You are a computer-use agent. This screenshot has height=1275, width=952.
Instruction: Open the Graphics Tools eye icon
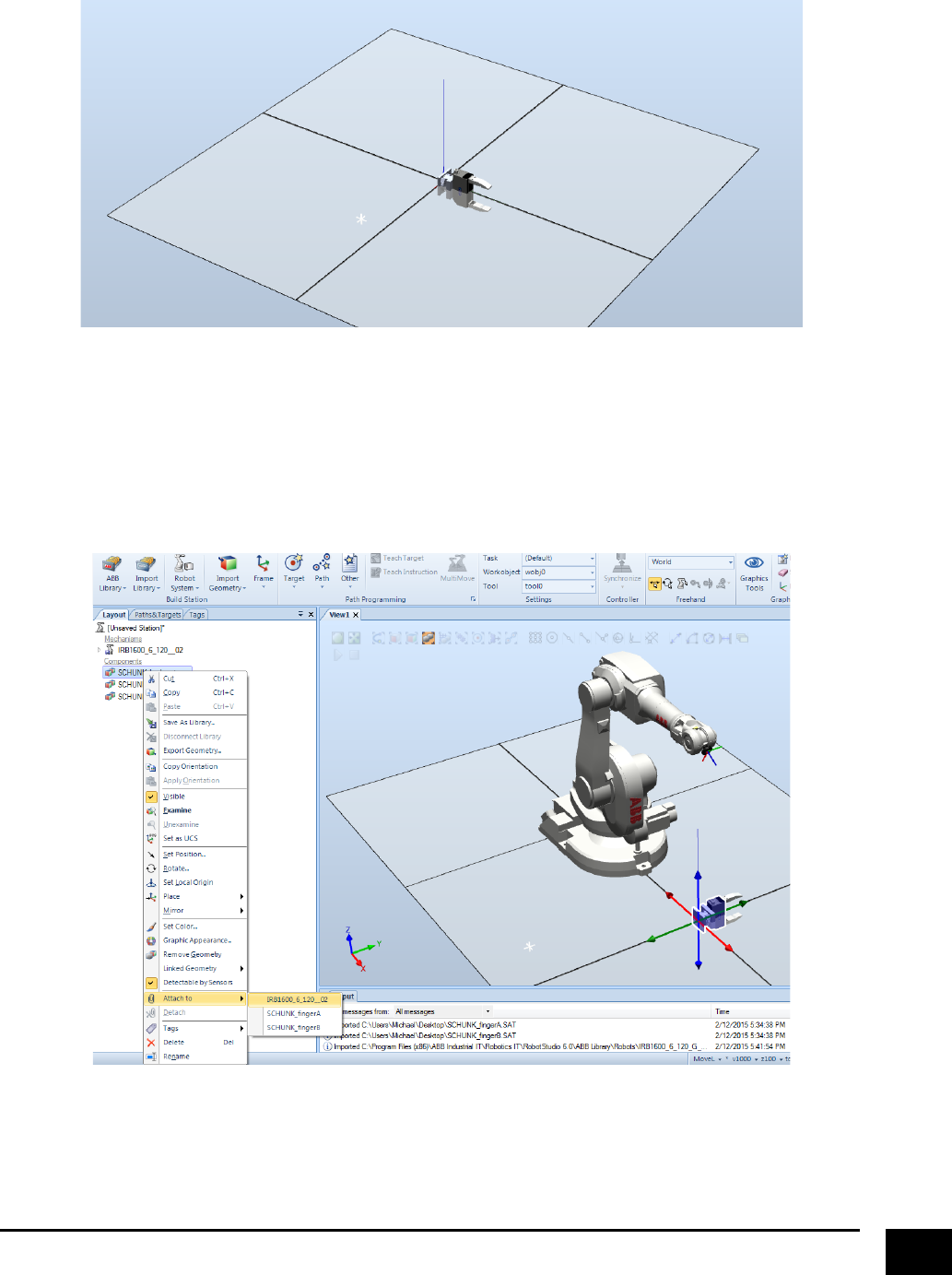(x=754, y=563)
